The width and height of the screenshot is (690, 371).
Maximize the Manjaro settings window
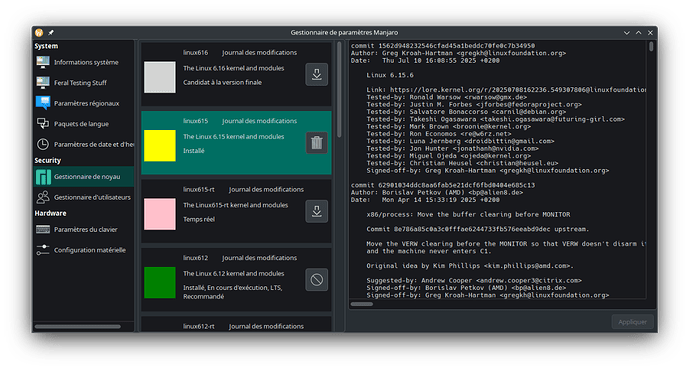tap(639, 33)
